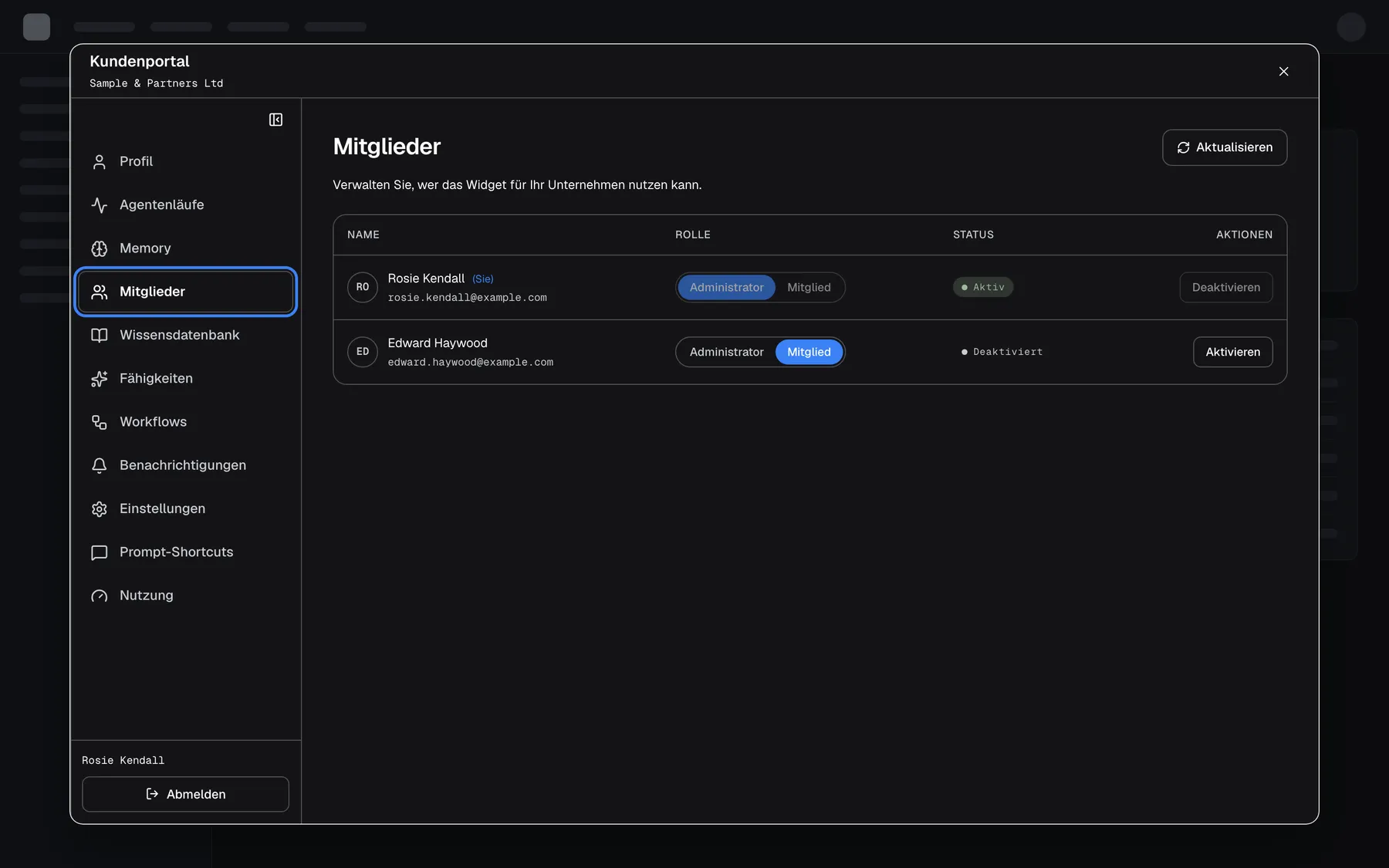Viewport: 1389px width, 868px height.
Task: Click the Profil person icon
Action: 100,161
